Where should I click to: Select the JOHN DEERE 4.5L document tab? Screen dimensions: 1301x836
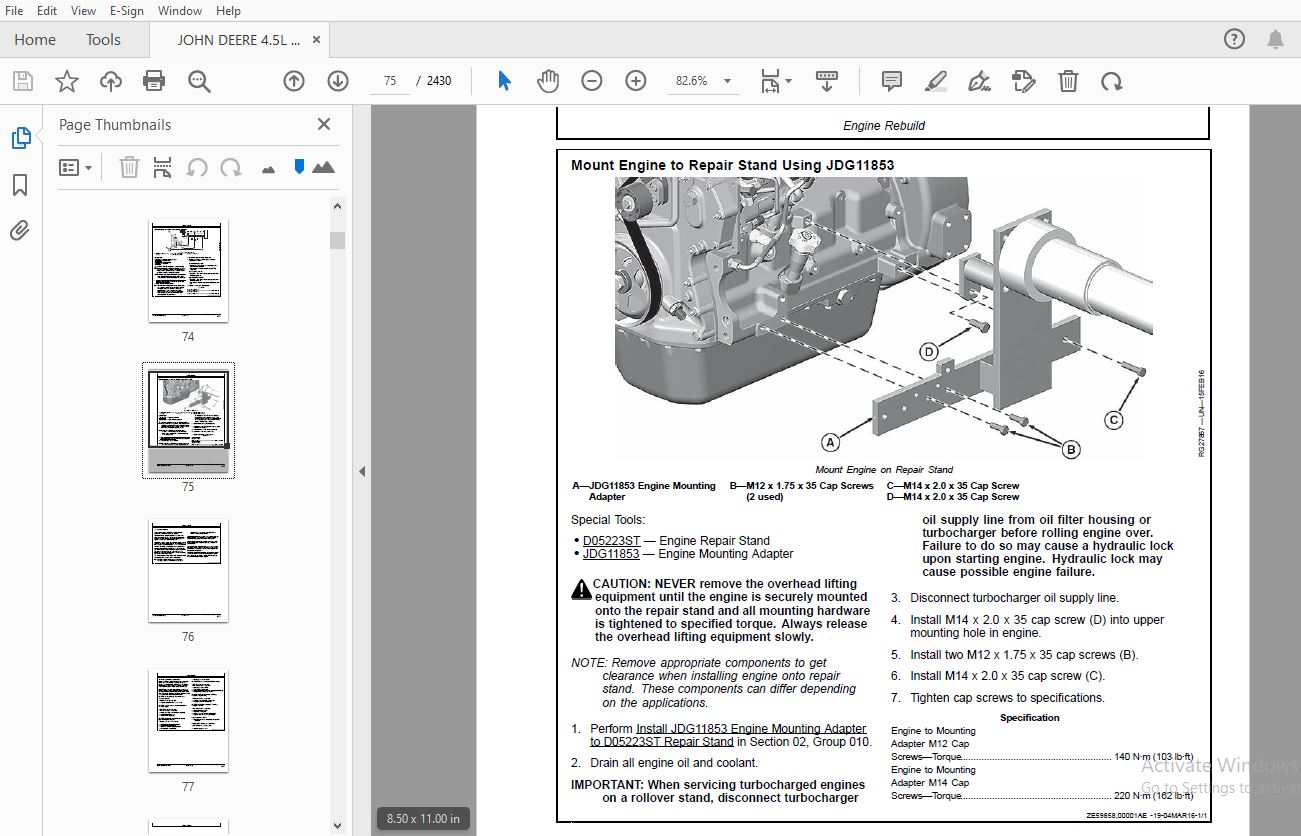click(238, 40)
